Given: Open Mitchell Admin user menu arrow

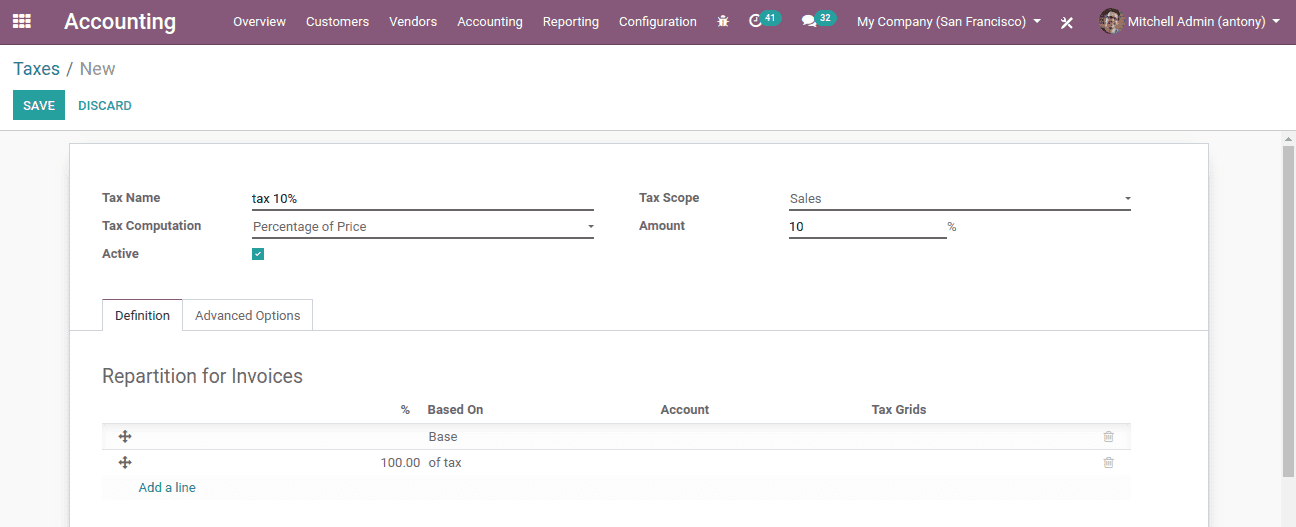Looking at the screenshot, I should (x=1276, y=21).
